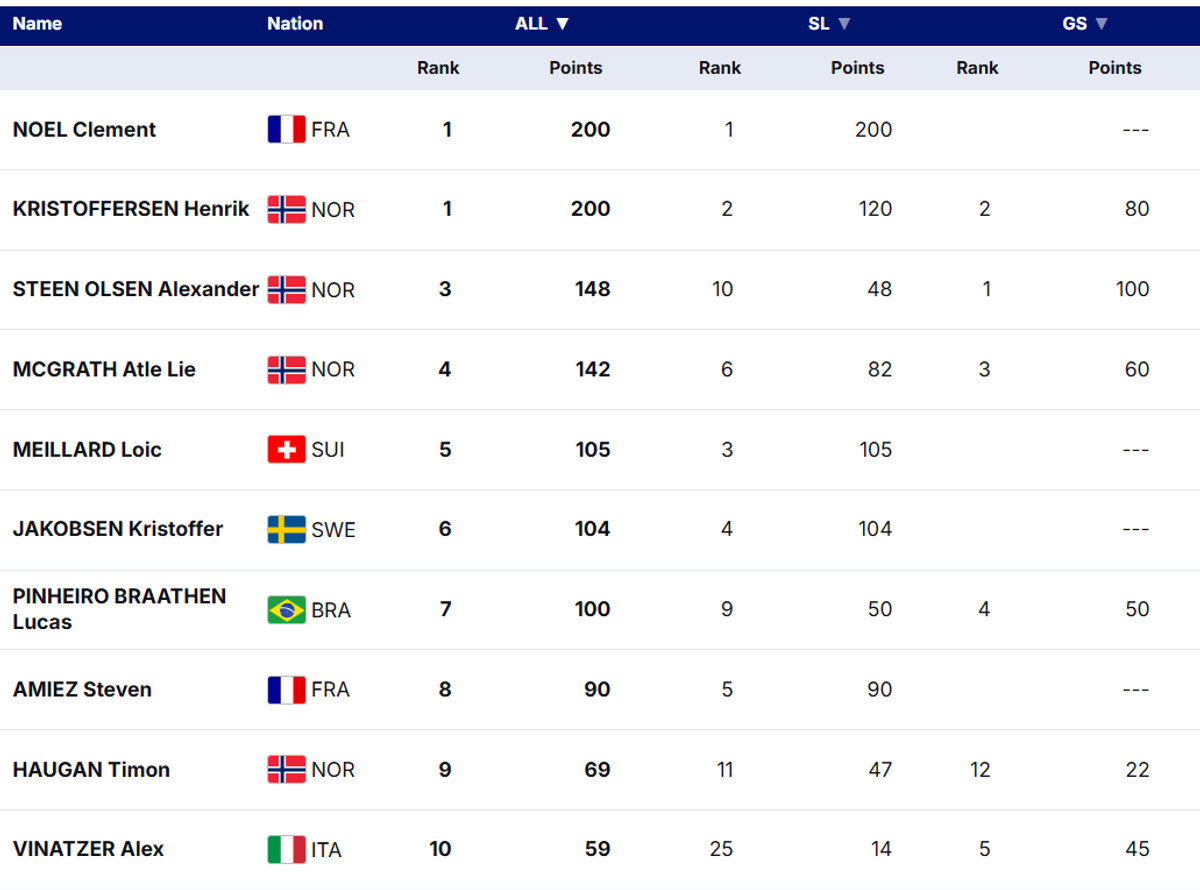Sort standings by GS arrow
Viewport: 1200px width, 890px height.
coord(1101,24)
